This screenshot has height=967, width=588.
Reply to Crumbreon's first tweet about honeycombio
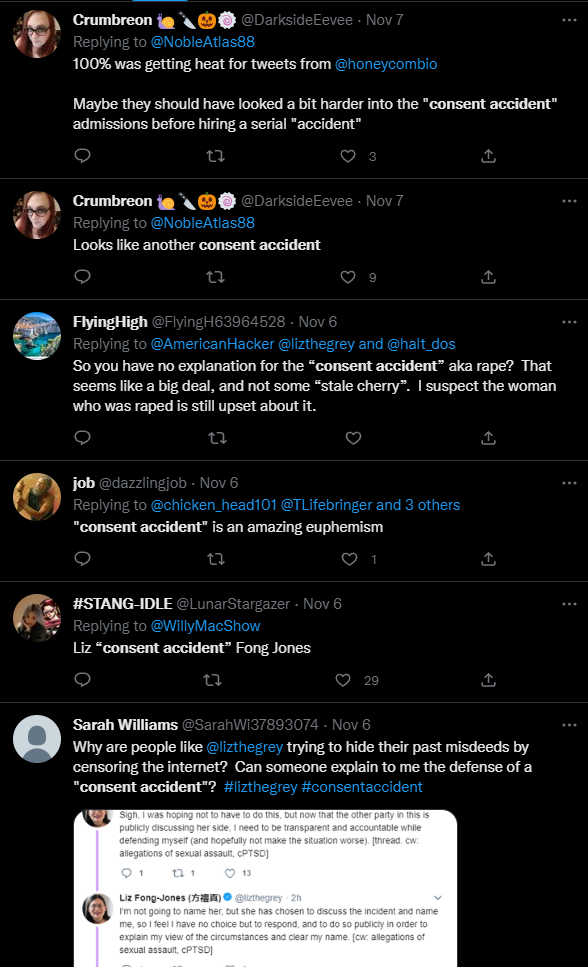82,155
